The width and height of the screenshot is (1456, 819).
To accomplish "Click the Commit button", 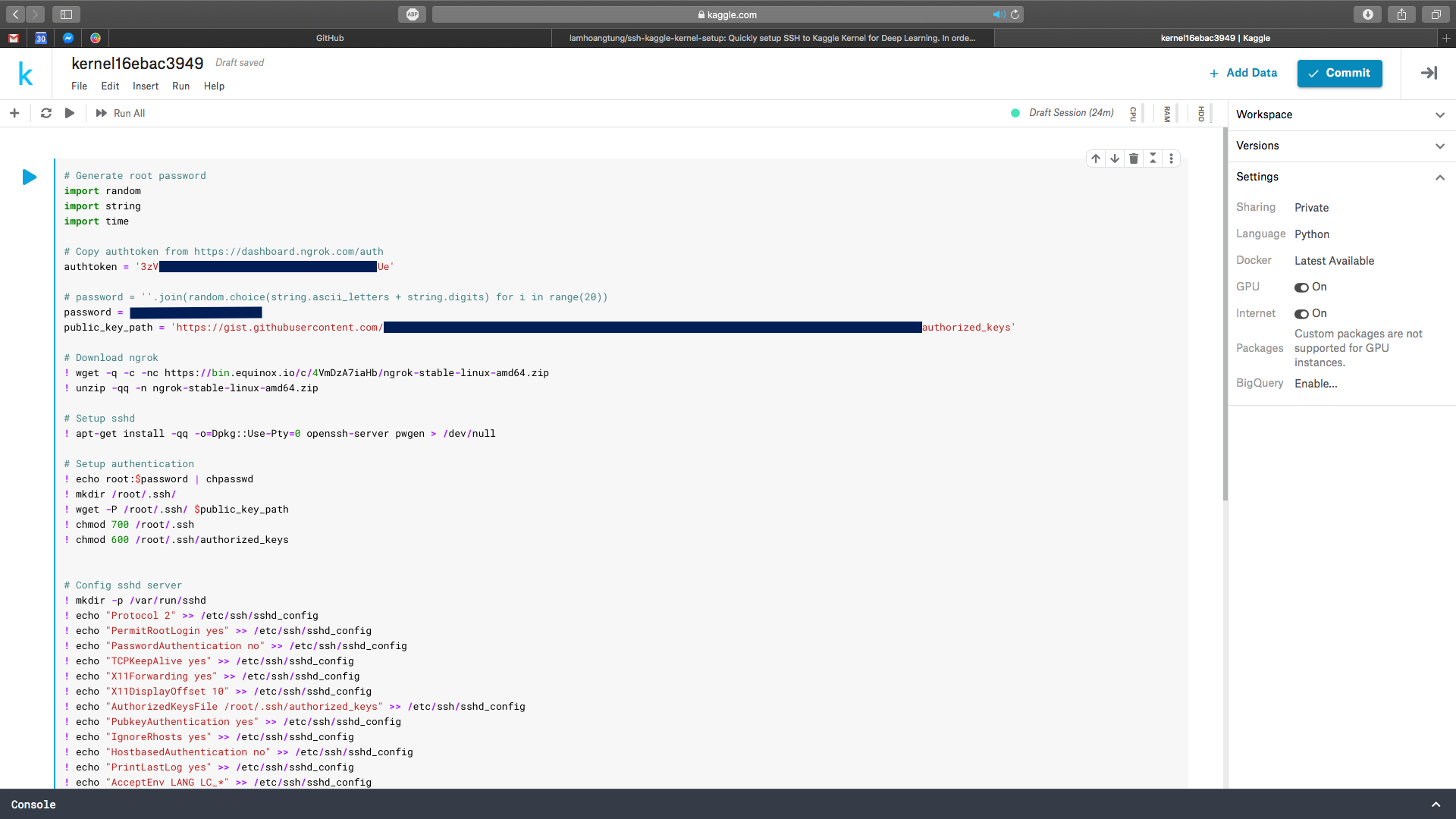I will point(1339,72).
